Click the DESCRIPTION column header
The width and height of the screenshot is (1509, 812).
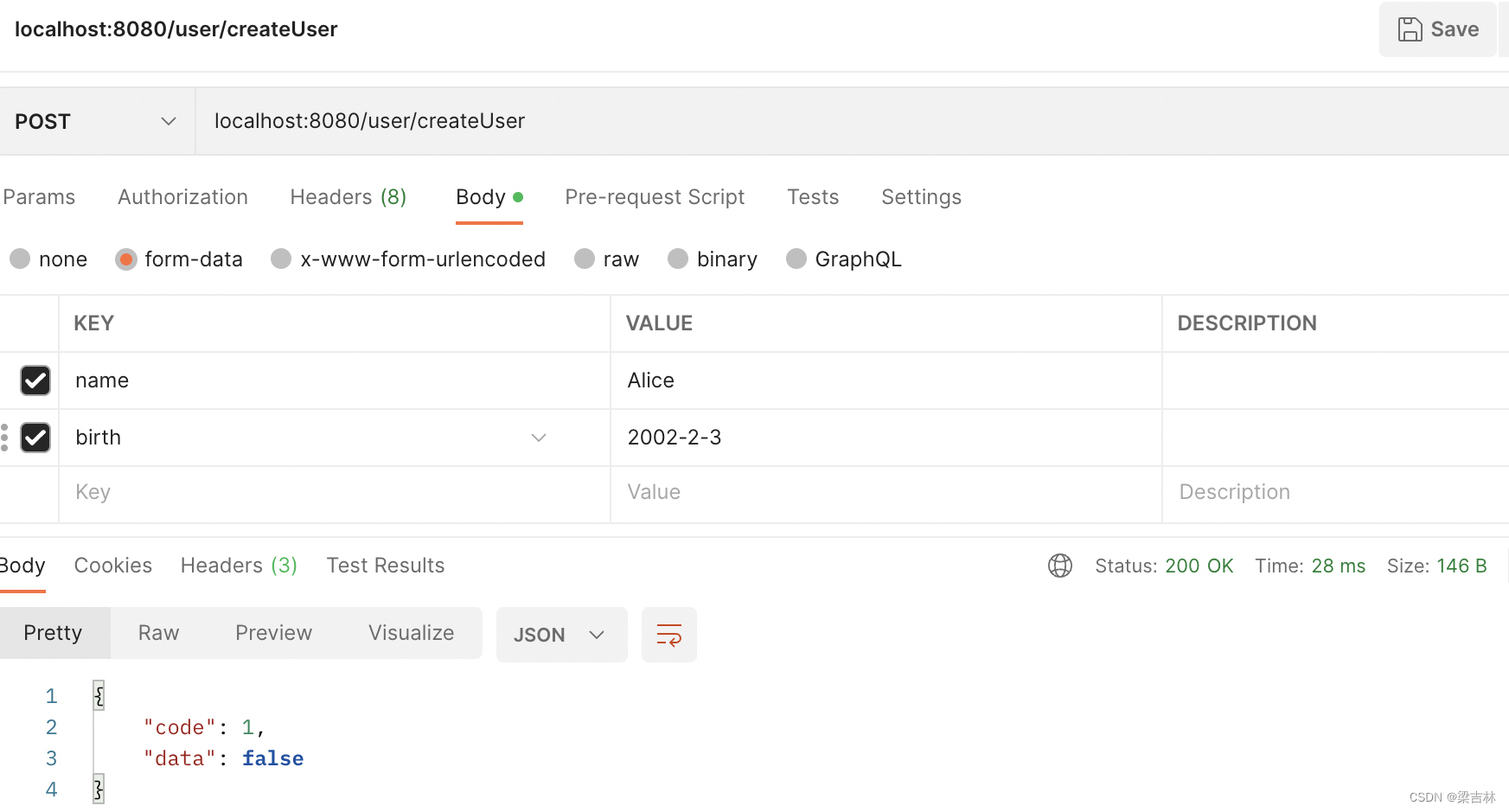(1247, 323)
